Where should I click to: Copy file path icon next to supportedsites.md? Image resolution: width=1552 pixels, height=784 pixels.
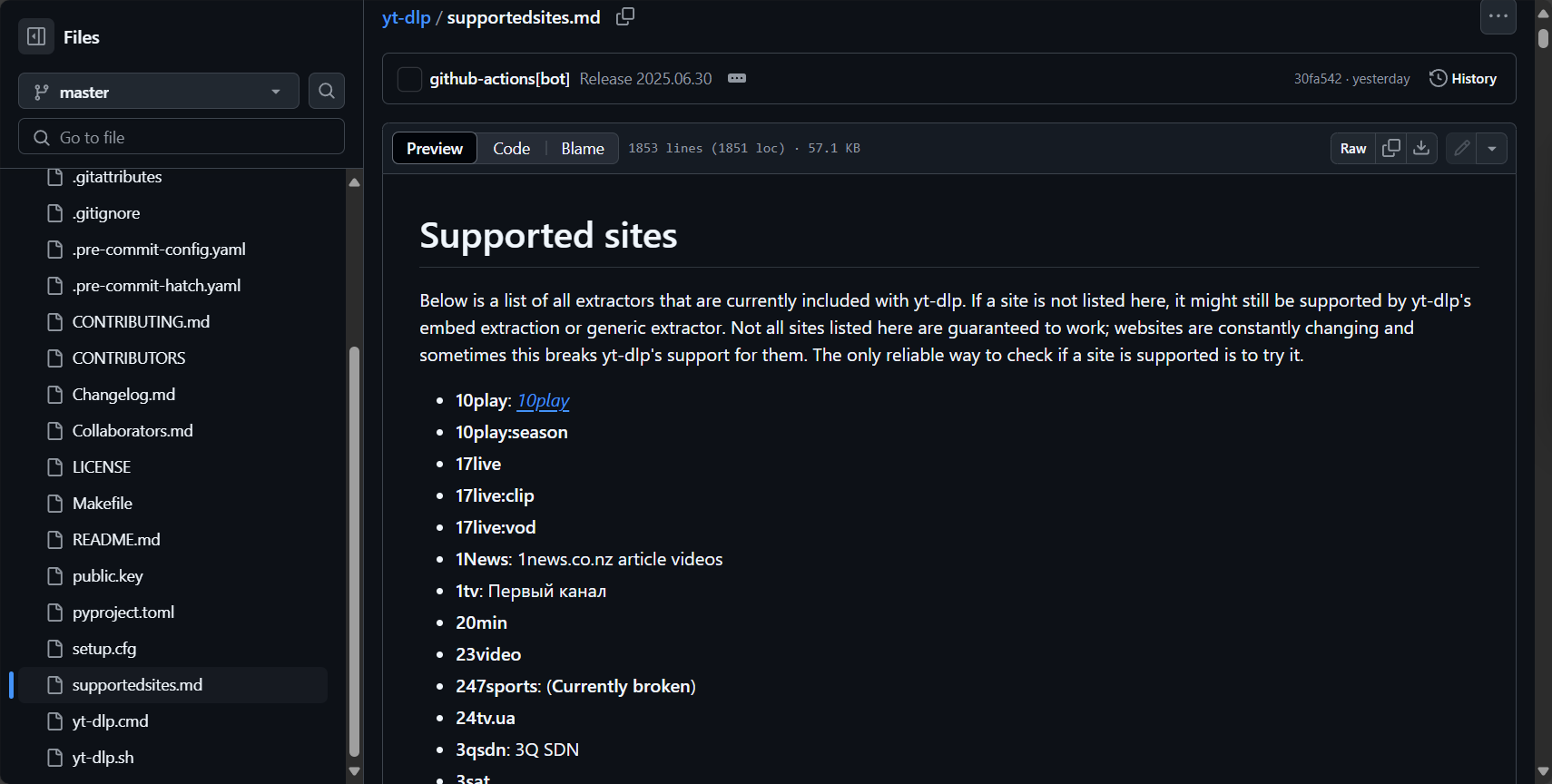pos(625,16)
